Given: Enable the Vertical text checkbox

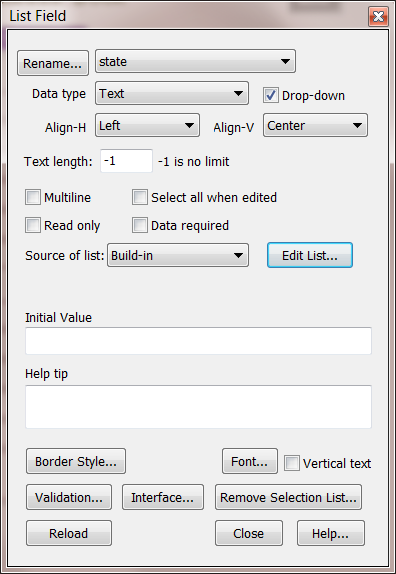Looking at the screenshot, I should click(x=292, y=463).
